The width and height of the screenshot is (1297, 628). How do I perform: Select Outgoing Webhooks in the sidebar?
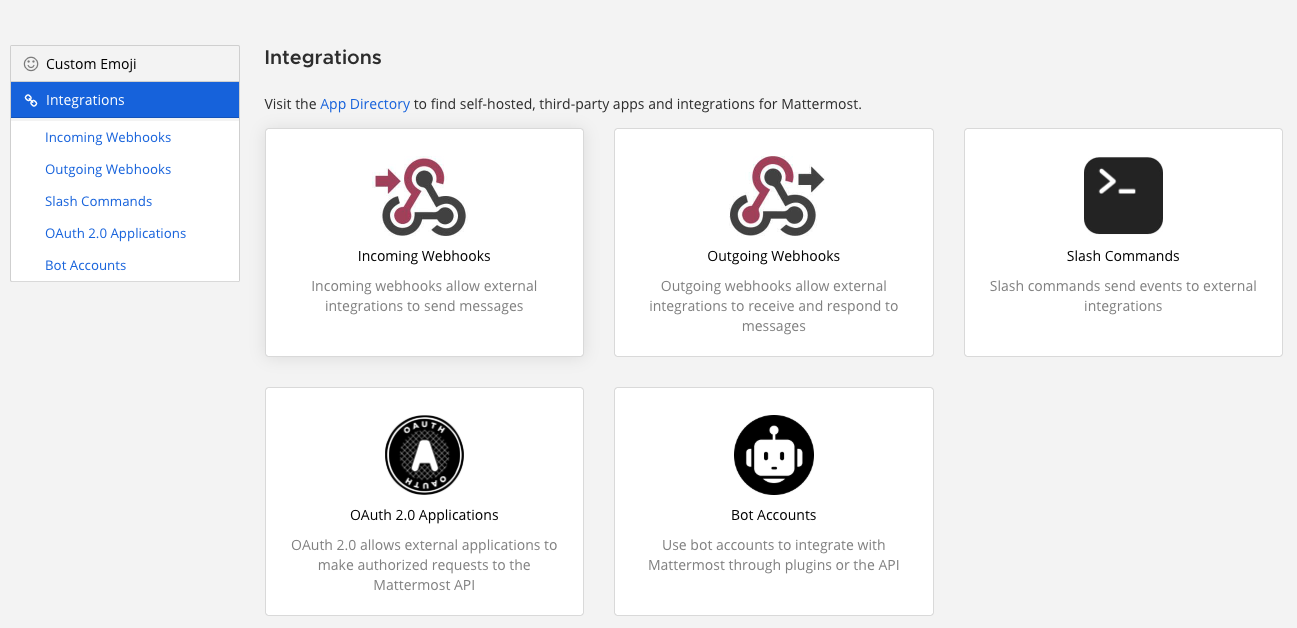108,169
